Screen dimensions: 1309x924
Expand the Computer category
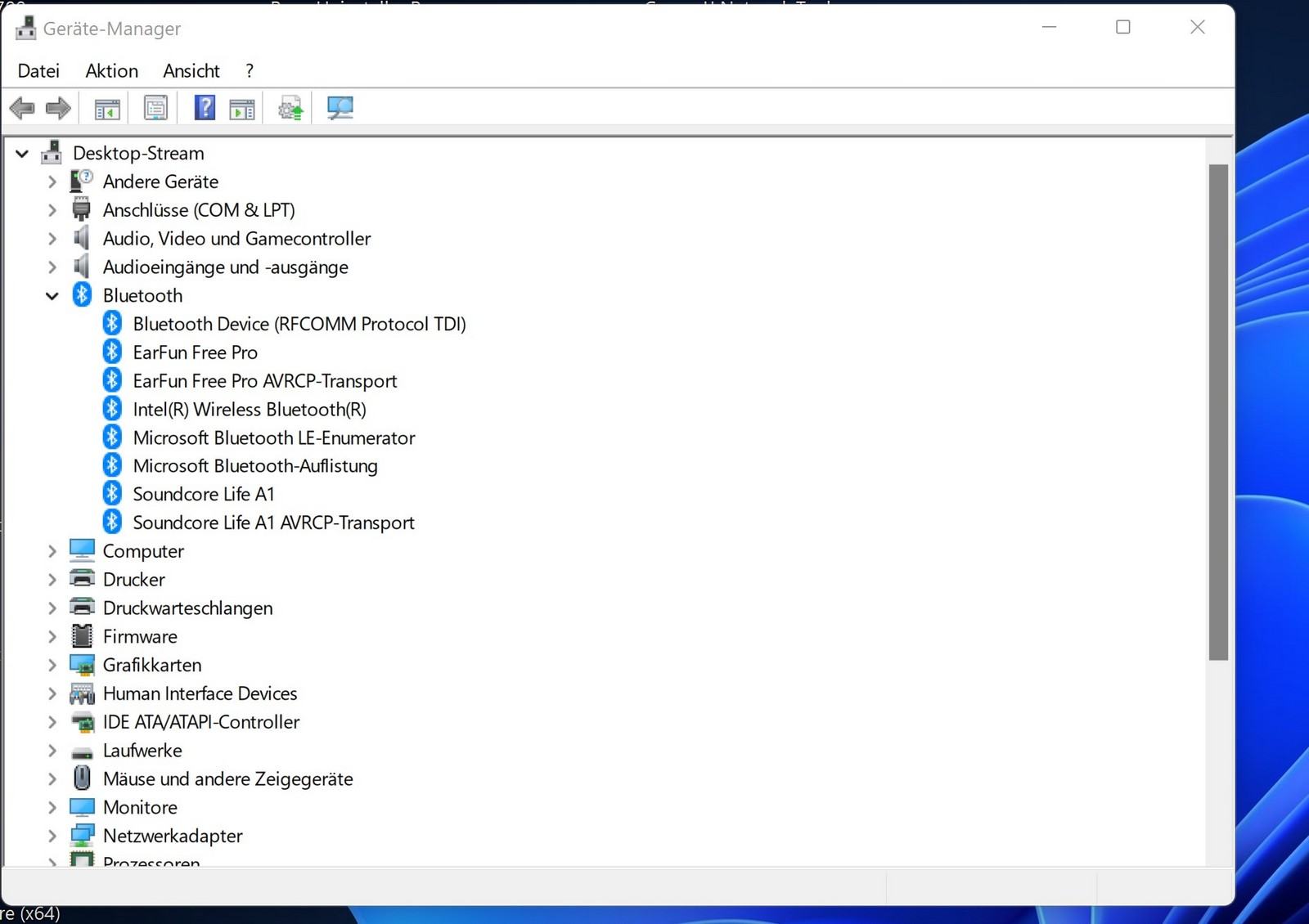click(x=52, y=551)
